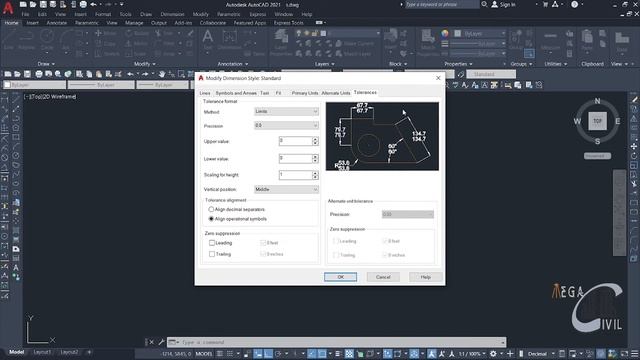
Task: Expand the Draw panel flyout
Action: [46, 64]
